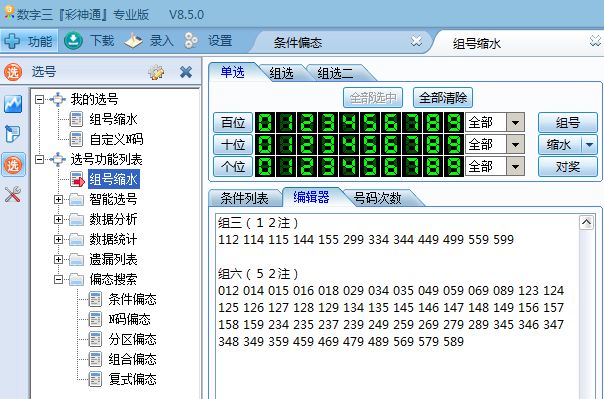Collapse the 偏态搜索 folder
This screenshot has height=399, width=604.
coord(58,280)
